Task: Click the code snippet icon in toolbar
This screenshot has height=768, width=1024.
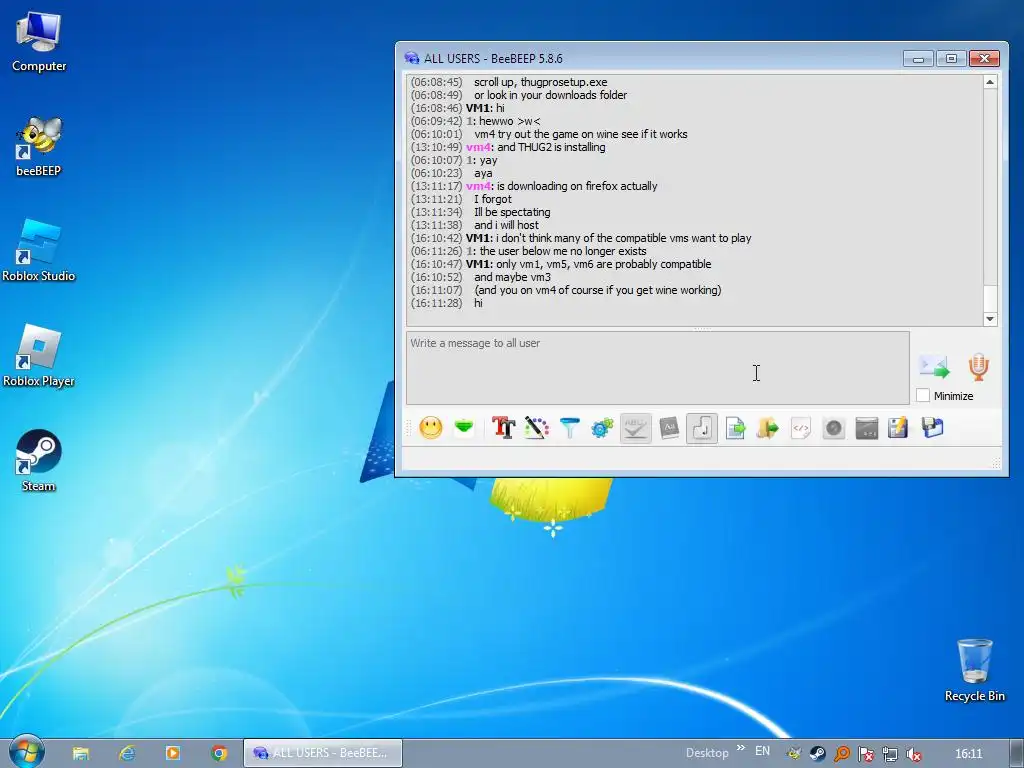Action: pos(801,428)
